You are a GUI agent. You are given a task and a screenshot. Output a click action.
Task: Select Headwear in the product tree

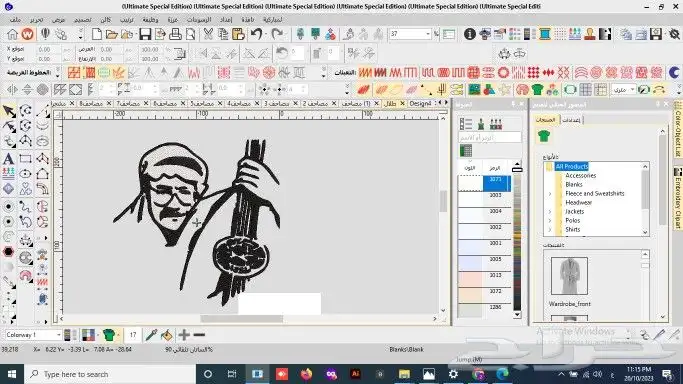pos(578,202)
